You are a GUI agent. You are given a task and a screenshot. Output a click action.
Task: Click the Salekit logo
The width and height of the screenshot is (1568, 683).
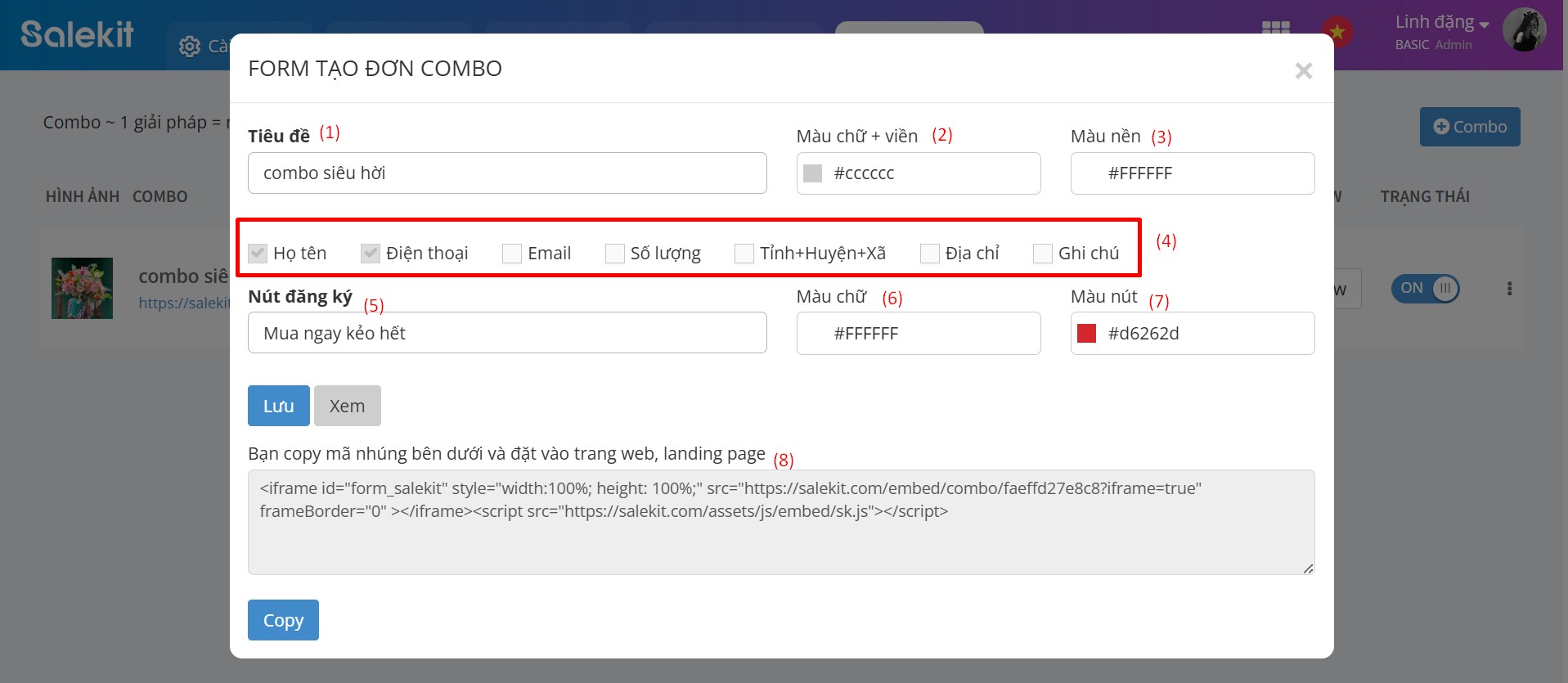coord(77,34)
